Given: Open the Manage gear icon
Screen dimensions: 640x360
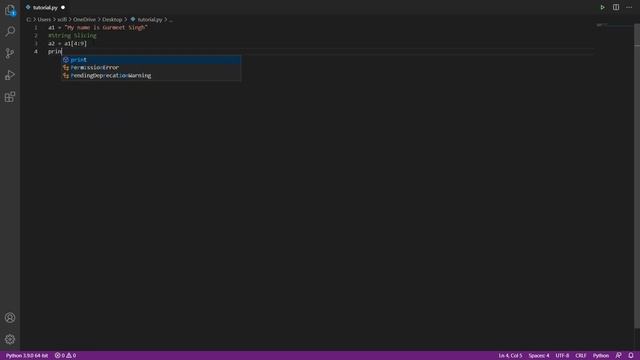Looking at the screenshot, I should 10,339.
